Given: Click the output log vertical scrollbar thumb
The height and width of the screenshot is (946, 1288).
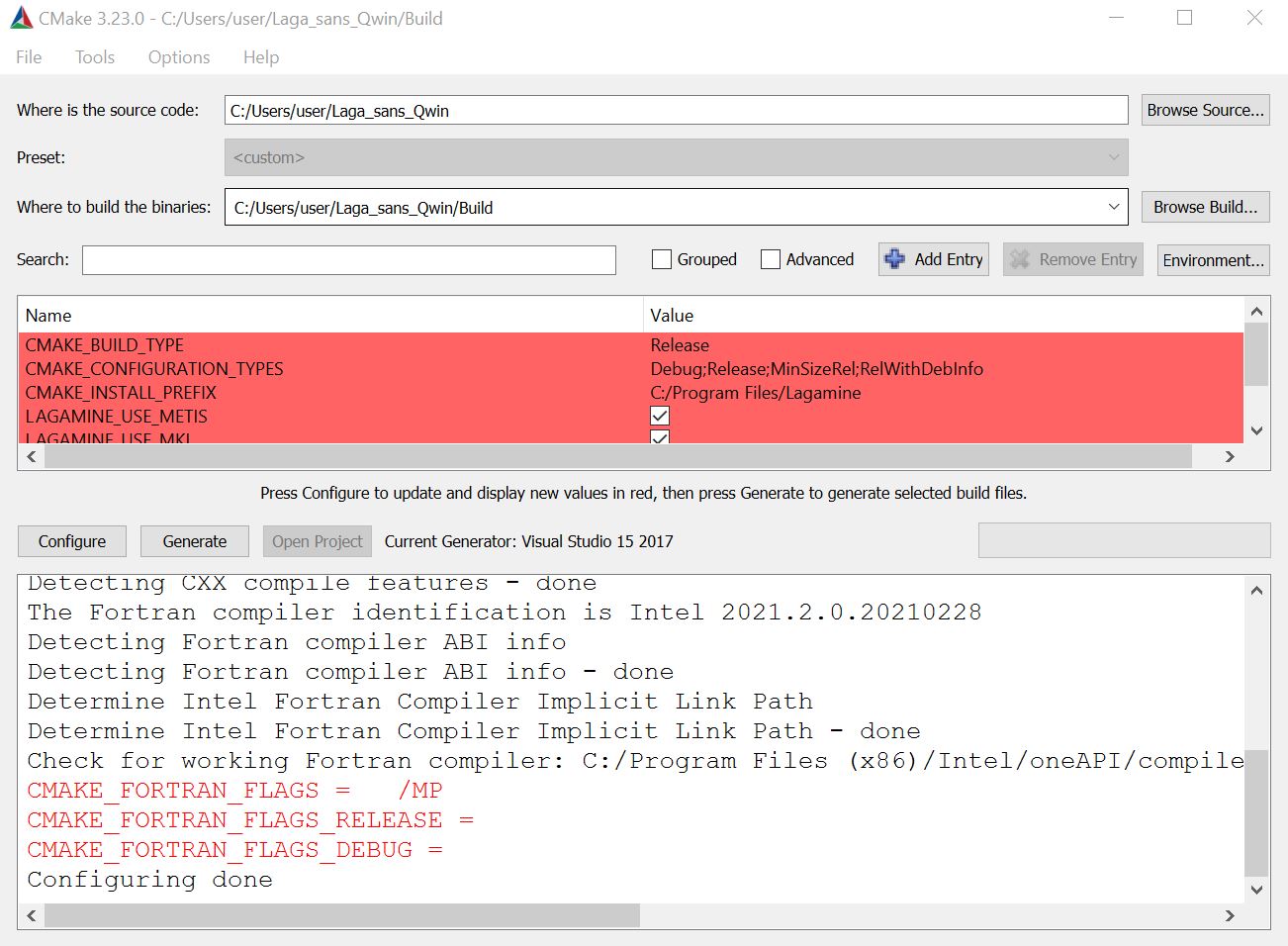Looking at the screenshot, I should [x=1256, y=812].
